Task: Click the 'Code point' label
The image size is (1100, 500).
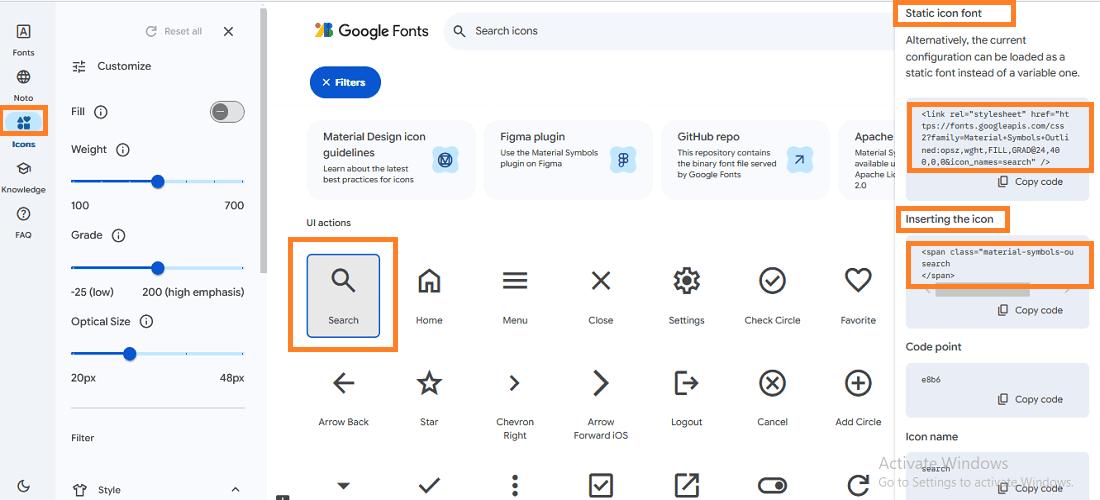Action: [933, 347]
